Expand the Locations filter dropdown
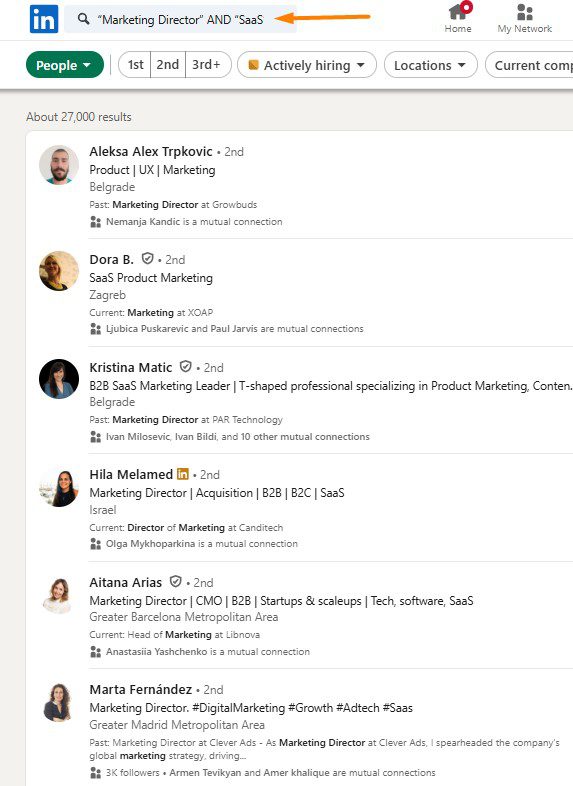Image resolution: width=573 pixels, height=786 pixels. tap(431, 65)
